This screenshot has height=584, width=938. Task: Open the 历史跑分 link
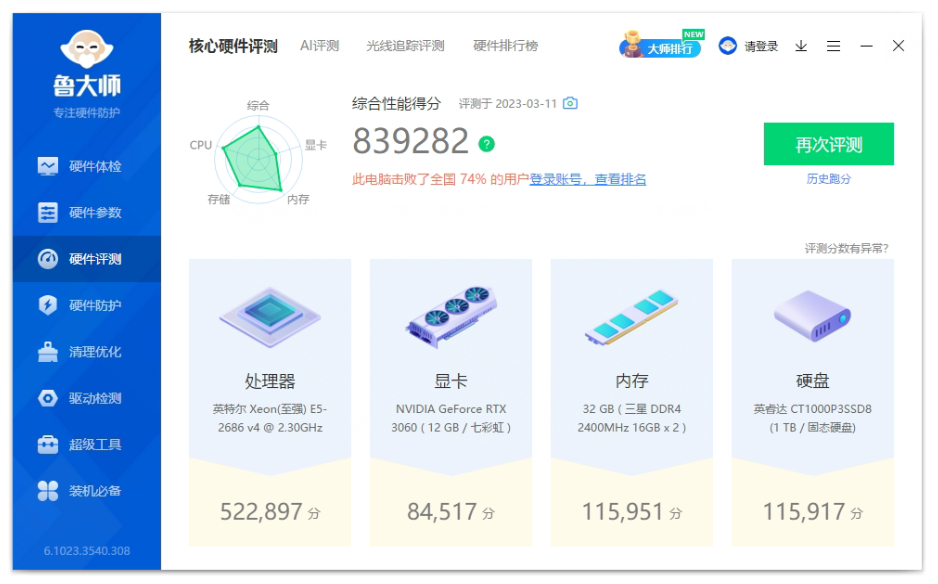click(829, 179)
